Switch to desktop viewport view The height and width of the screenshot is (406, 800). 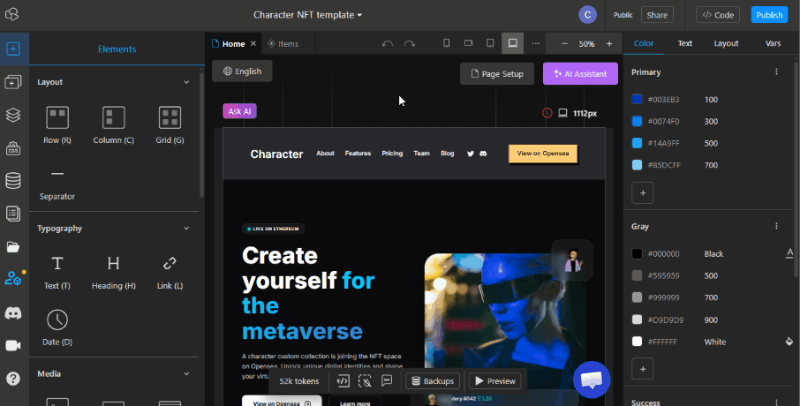(513, 44)
